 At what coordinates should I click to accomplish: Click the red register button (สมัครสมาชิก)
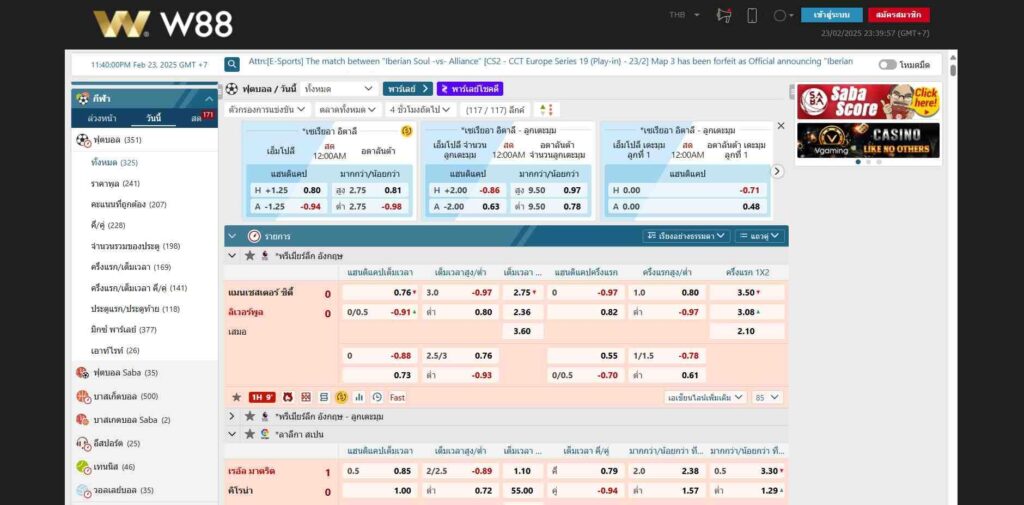click(x=899, y=14)
